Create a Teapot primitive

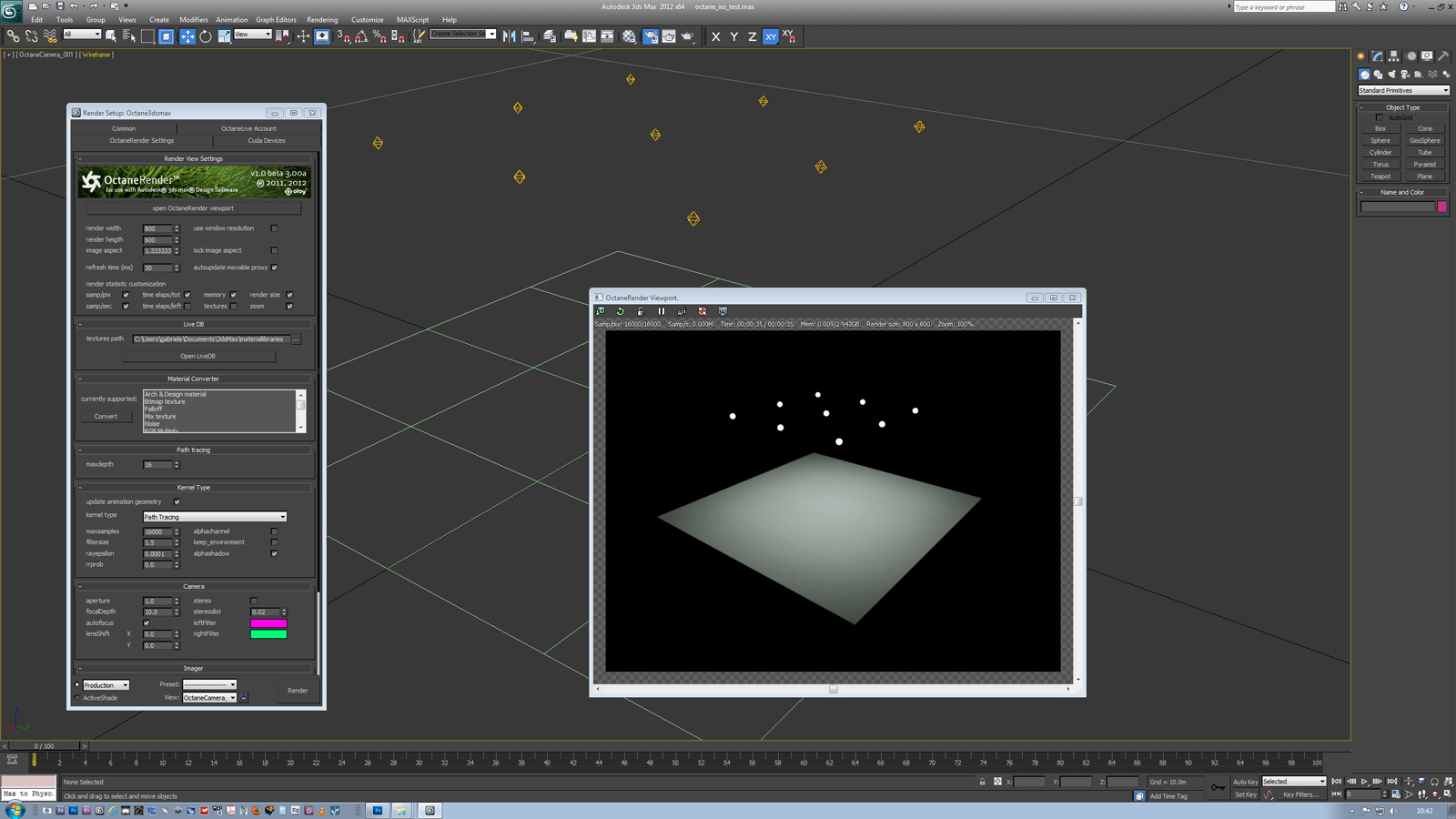coord(1380,177)
